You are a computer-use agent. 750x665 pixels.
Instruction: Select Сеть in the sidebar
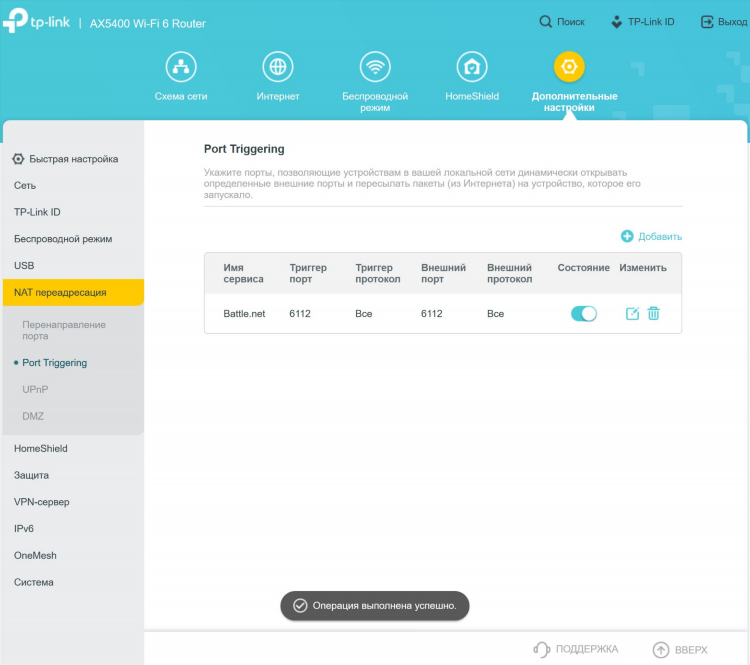tap(25, 186)
